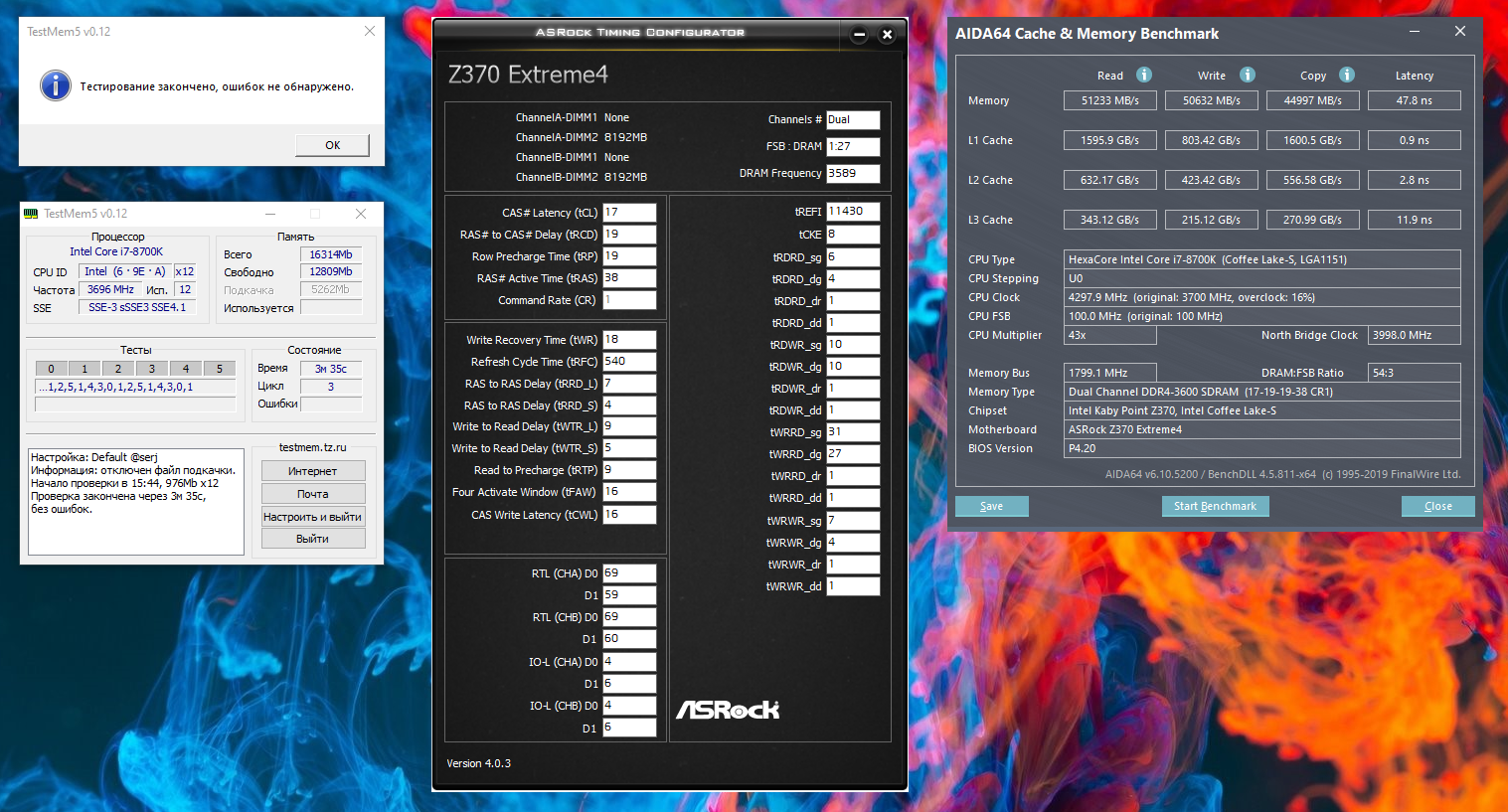Select the tREFI field showing 11430
Screen dimensions: 1508x812
click(853, 212)
